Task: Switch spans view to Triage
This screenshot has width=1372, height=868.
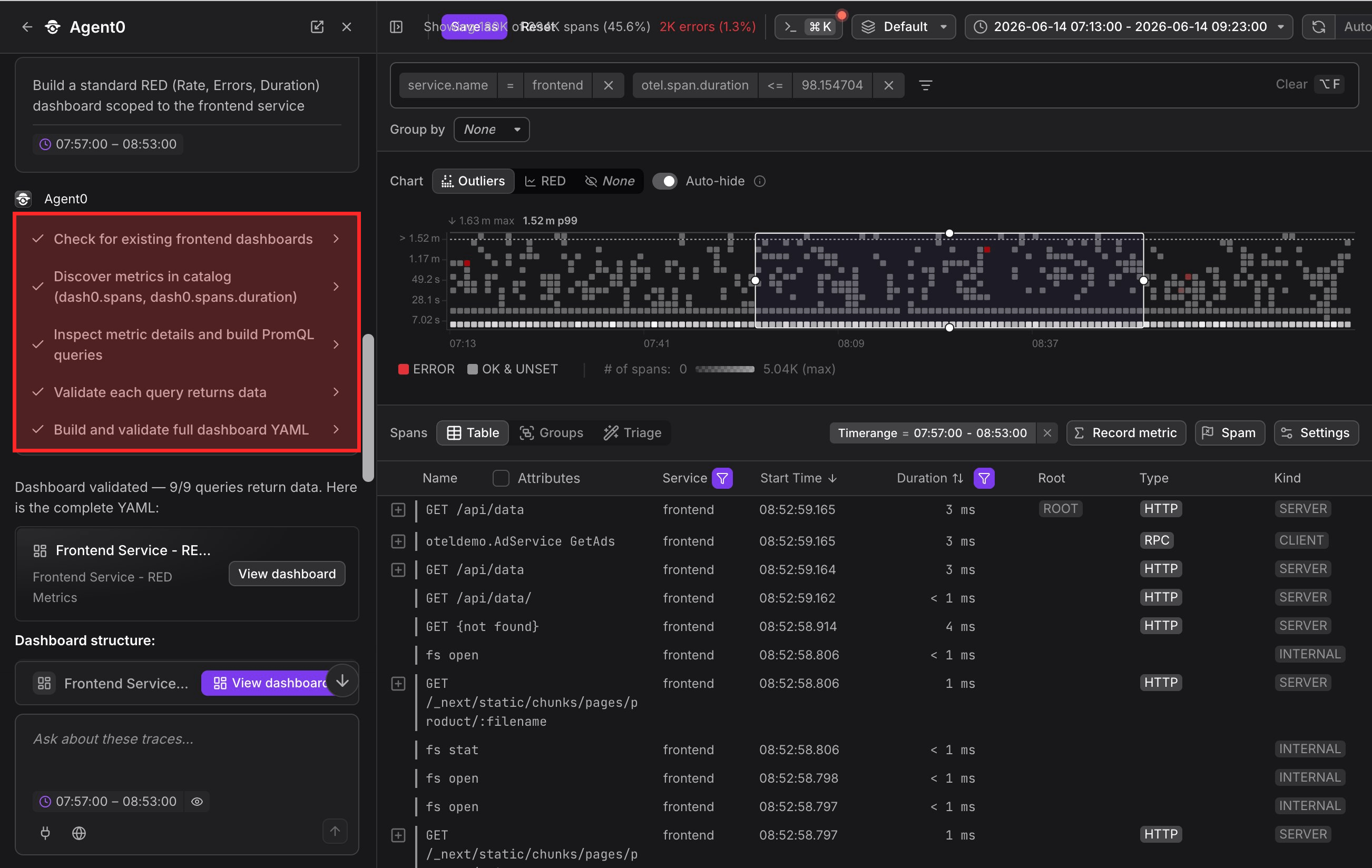Action: pos(632,433)
